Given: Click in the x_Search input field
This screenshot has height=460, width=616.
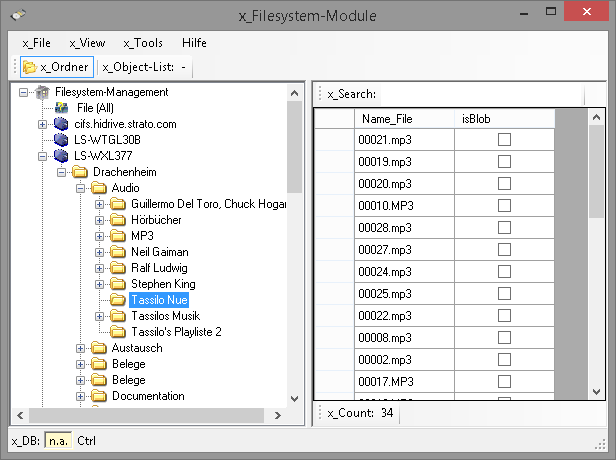Looking at the screenshot, I should 481,94.
